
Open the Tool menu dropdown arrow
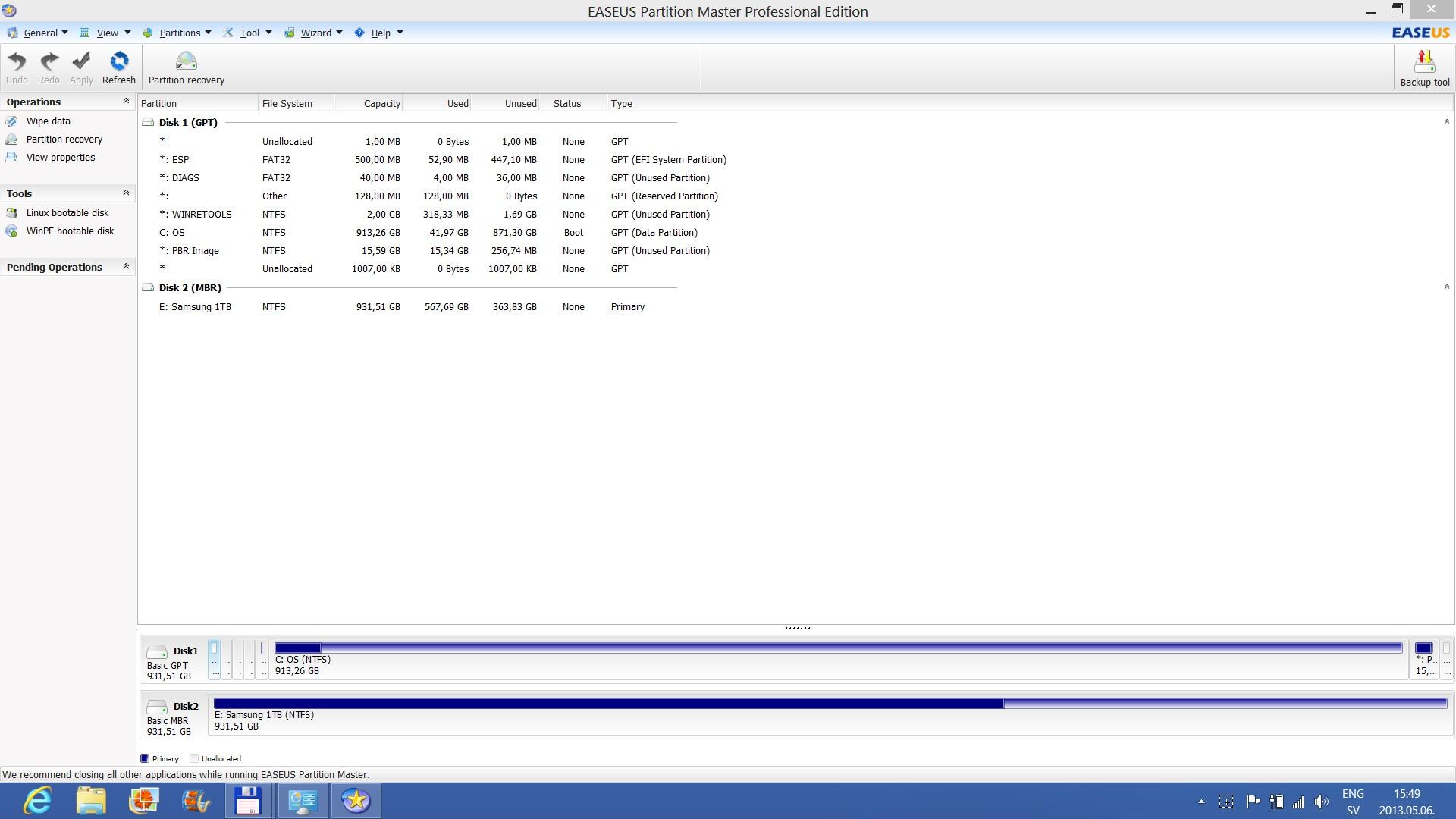[268, 33]
